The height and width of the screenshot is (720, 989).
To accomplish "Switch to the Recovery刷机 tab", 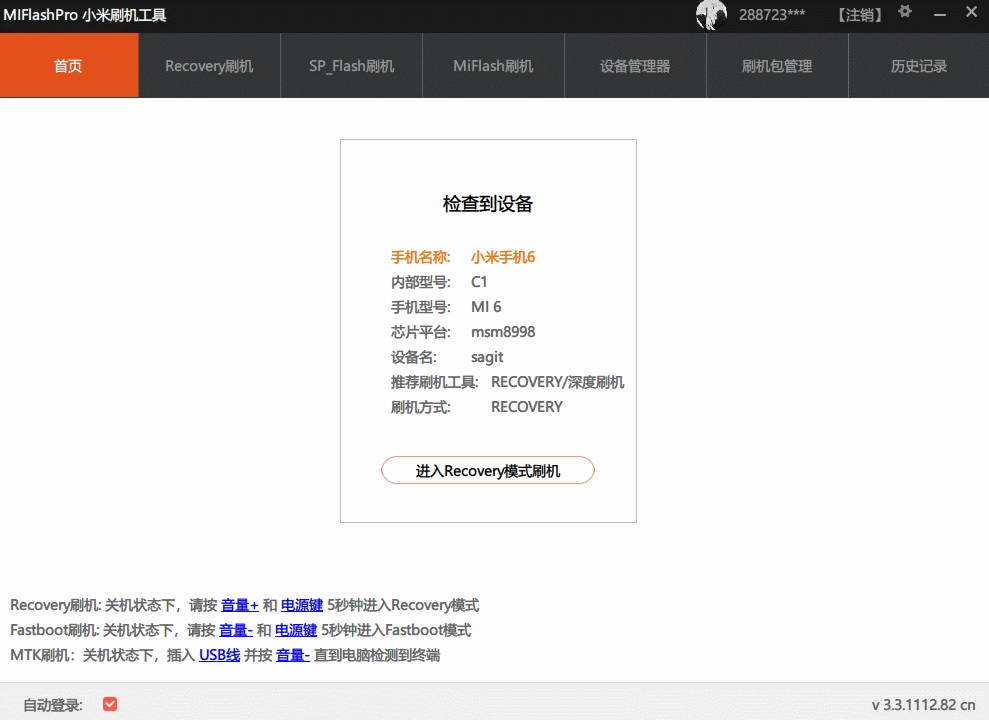I will [208, 65].
